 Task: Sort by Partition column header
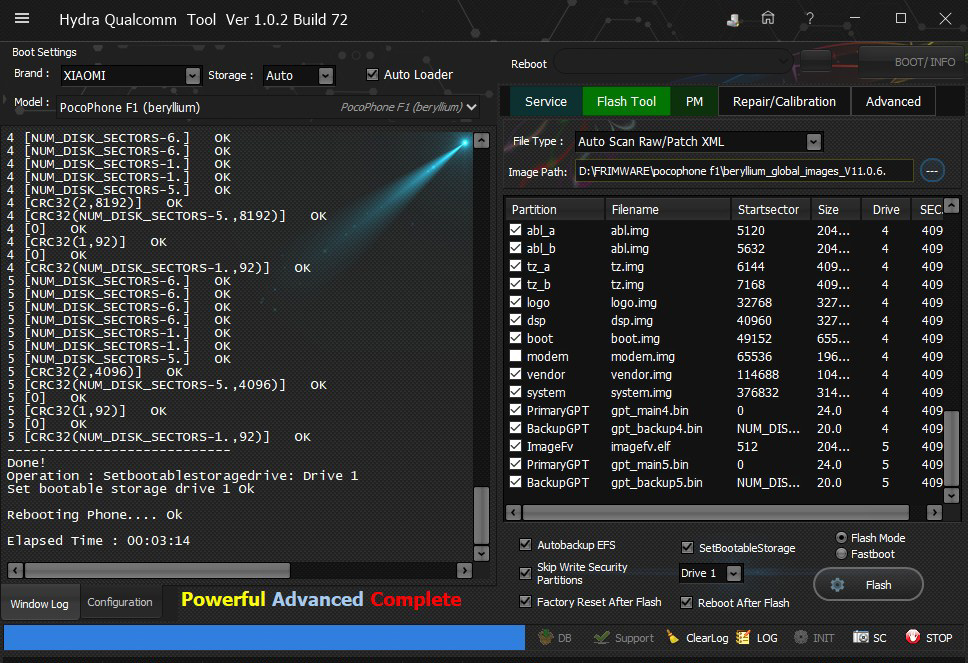tap(554, 209)
